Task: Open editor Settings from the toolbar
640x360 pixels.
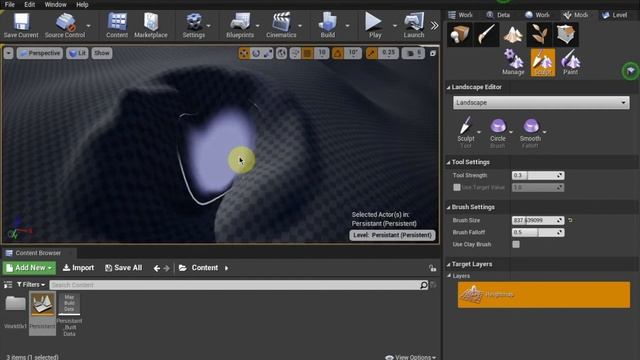Action: click(x=193, y=25)
